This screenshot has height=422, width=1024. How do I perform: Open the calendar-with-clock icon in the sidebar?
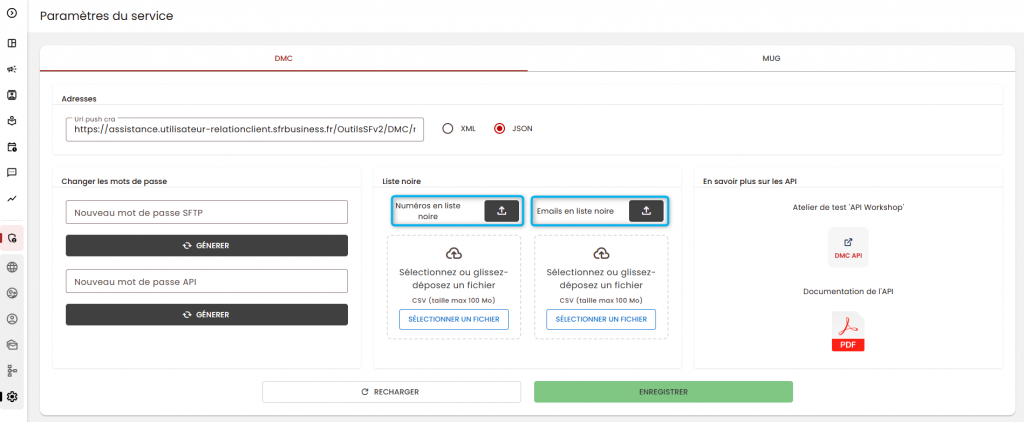pyautogui.click(x=12, y=147)
